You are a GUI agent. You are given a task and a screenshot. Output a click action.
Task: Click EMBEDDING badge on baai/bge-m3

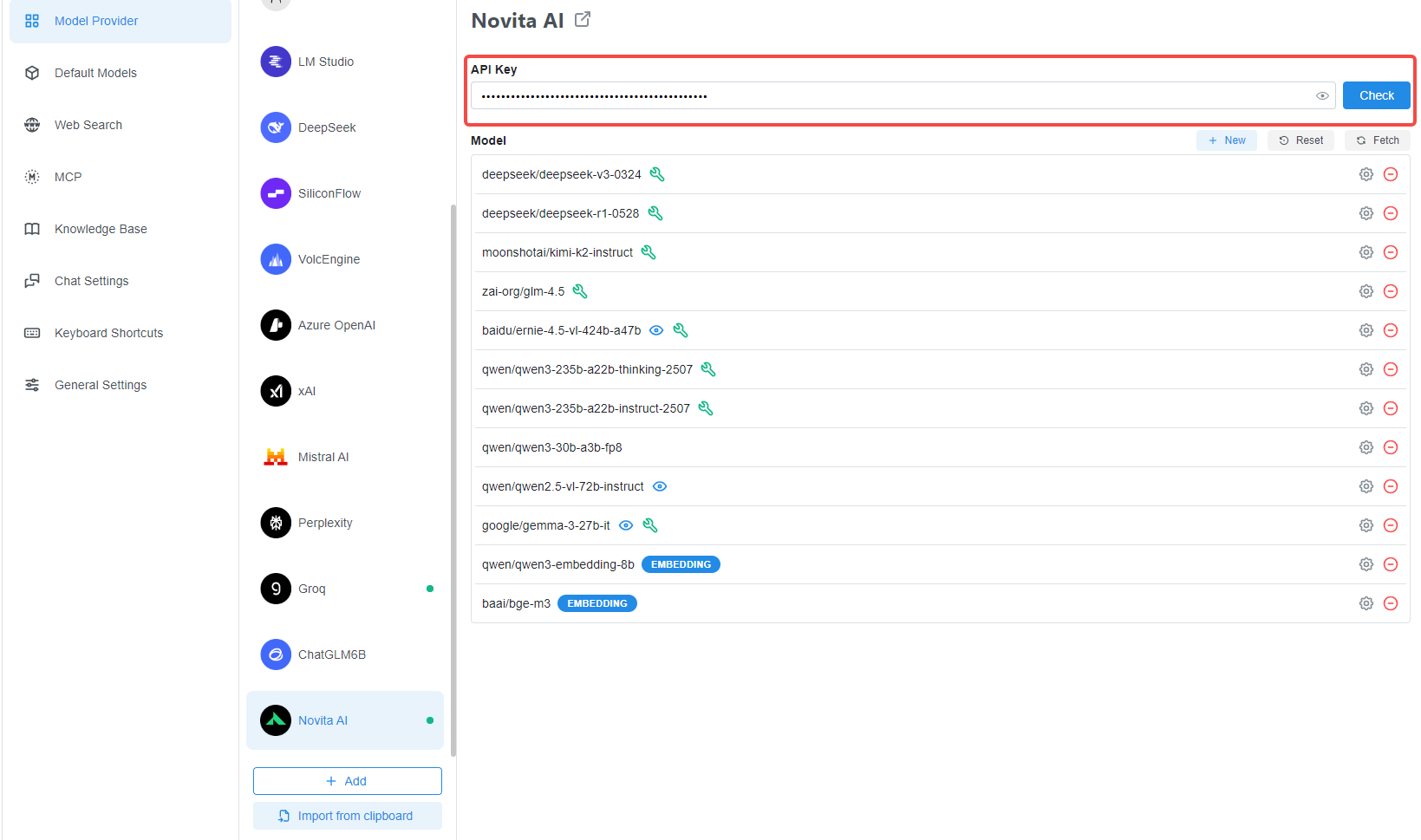pos(596,603)
